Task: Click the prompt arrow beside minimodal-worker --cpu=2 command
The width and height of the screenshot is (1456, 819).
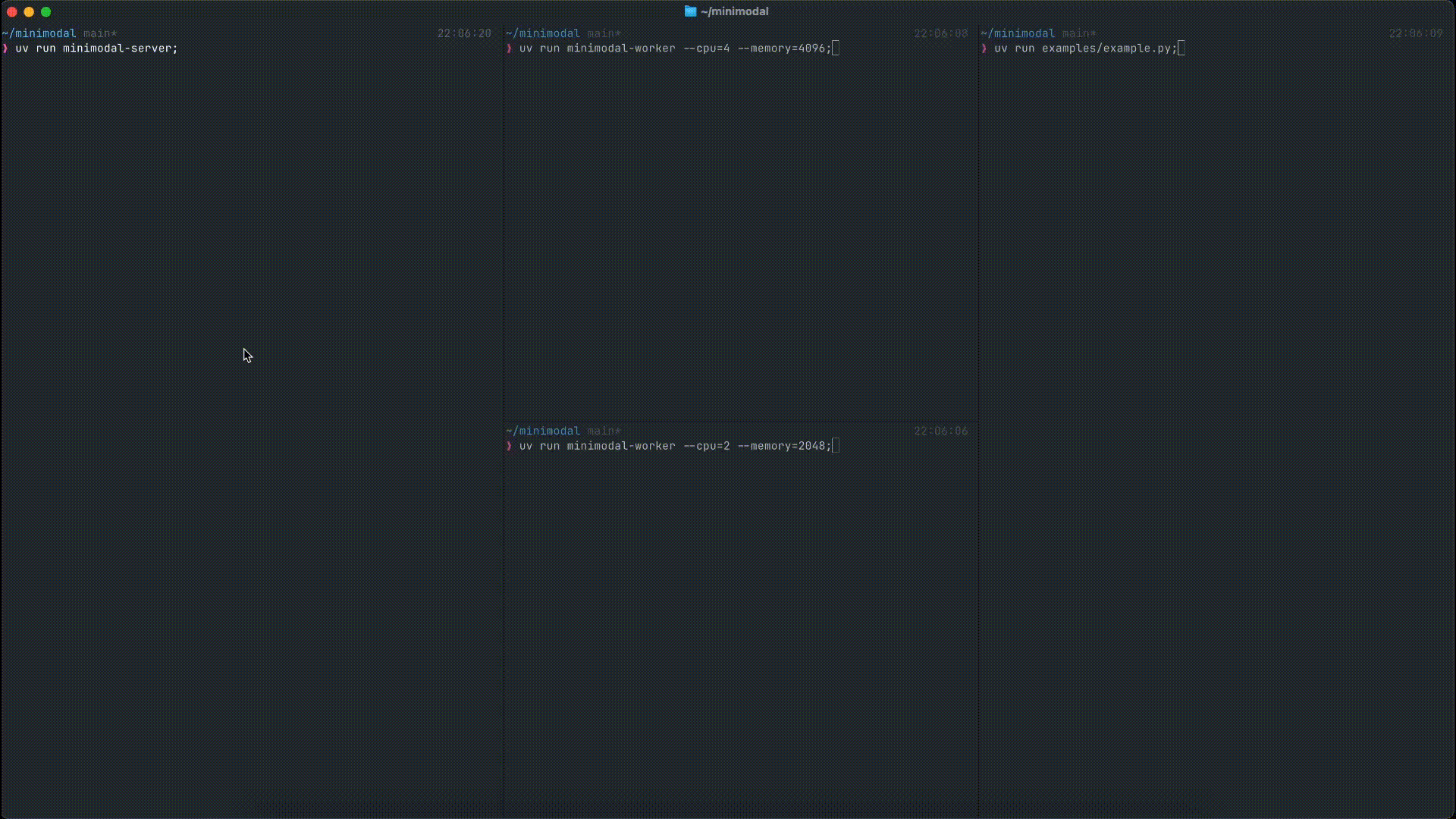Action: [510, 446]
